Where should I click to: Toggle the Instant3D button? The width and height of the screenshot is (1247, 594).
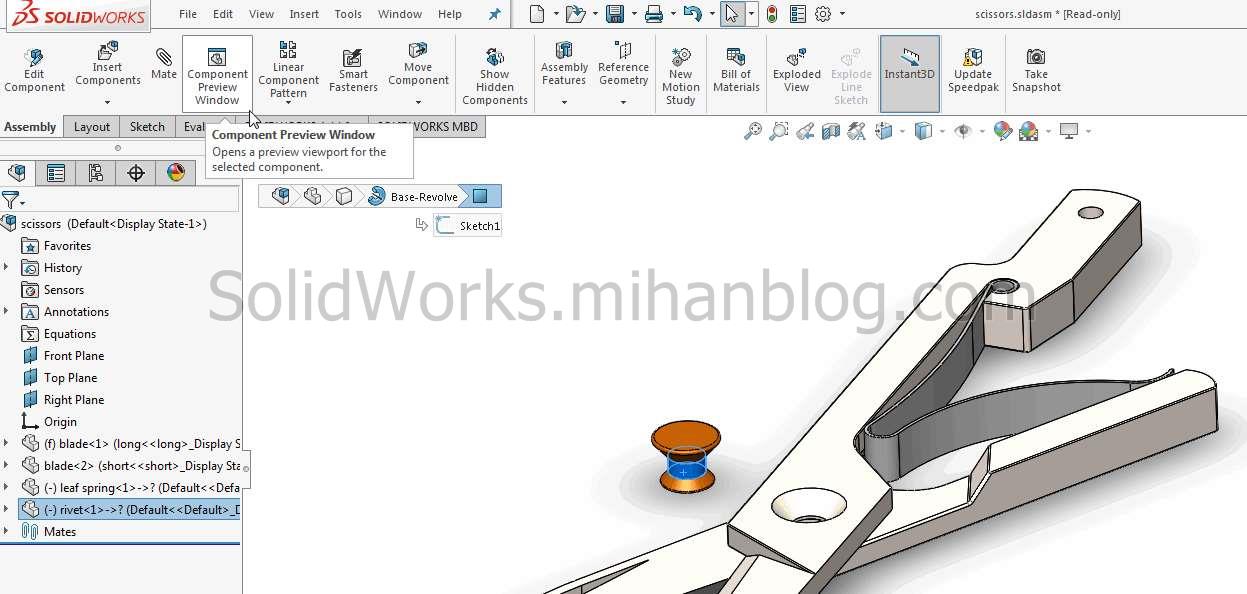pos(909,74)
